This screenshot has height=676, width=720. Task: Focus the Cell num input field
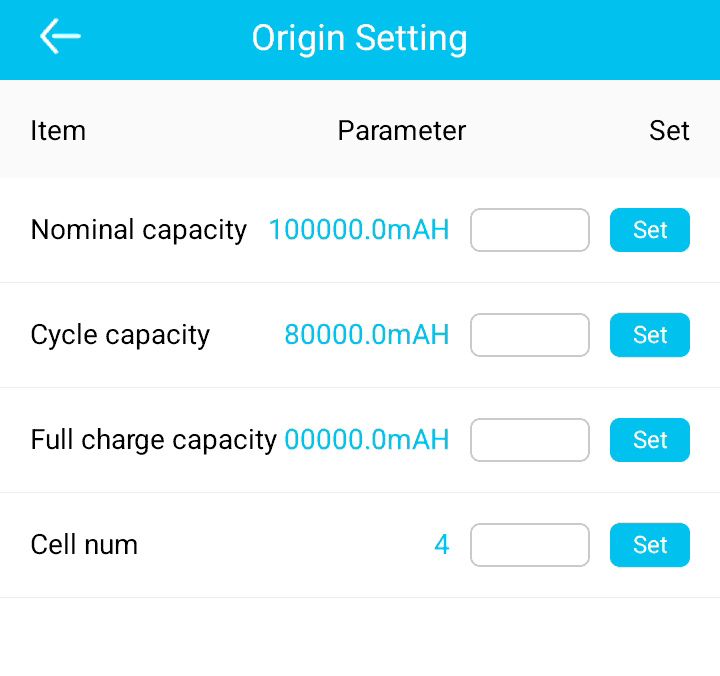tap(530, 545)
